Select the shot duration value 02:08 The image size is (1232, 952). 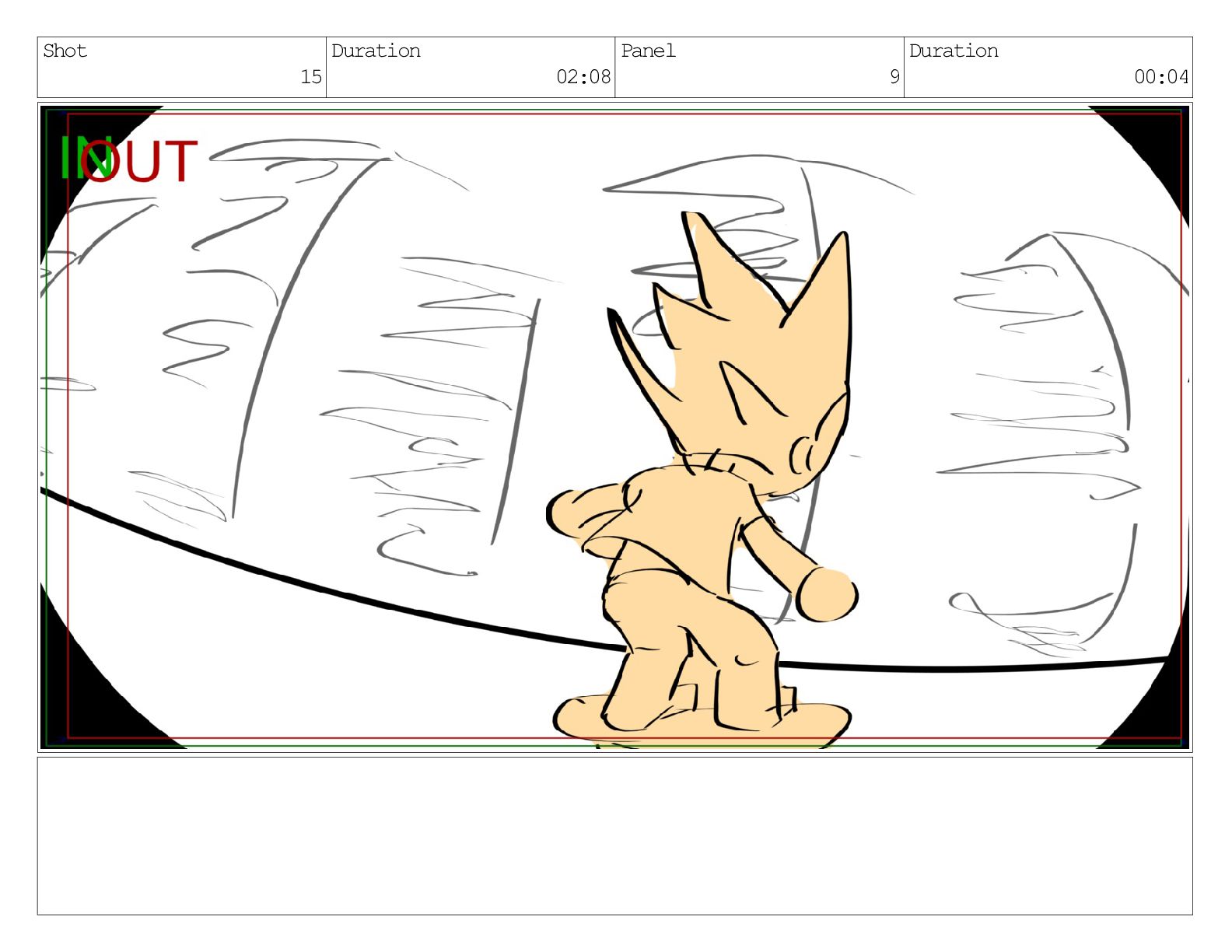(x=583, y=77)
